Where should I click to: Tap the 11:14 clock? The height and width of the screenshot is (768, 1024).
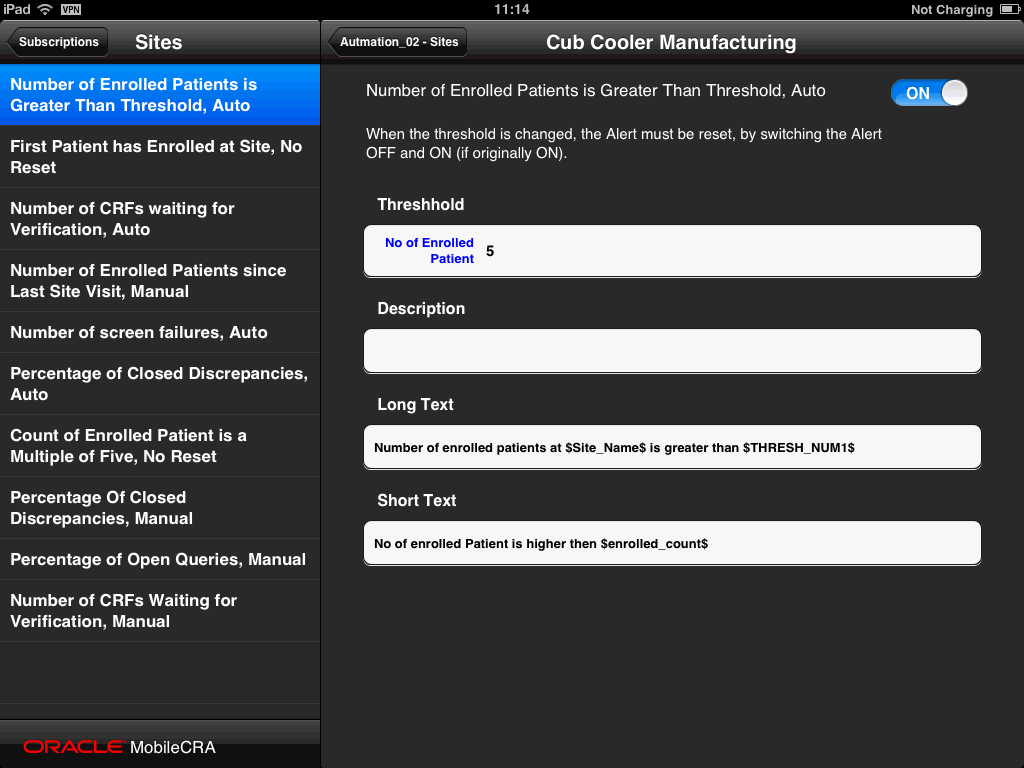click(511, 9)
